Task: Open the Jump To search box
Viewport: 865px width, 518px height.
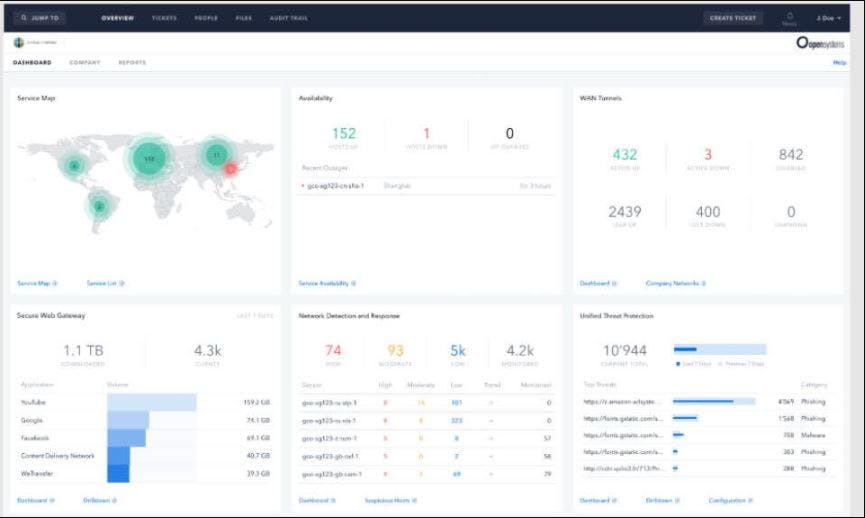Action: click(41, 18)
